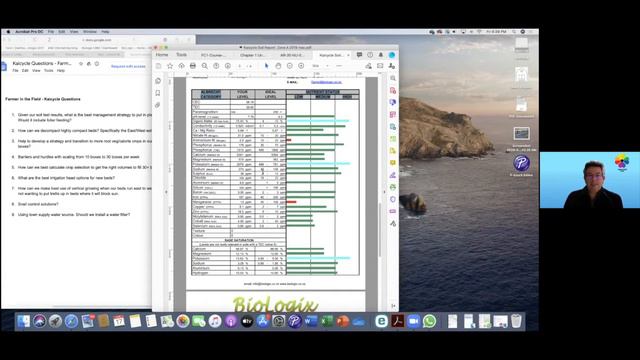Open Tools menu in Google Docs
The image size is (640, 360).
click(49, 71)
